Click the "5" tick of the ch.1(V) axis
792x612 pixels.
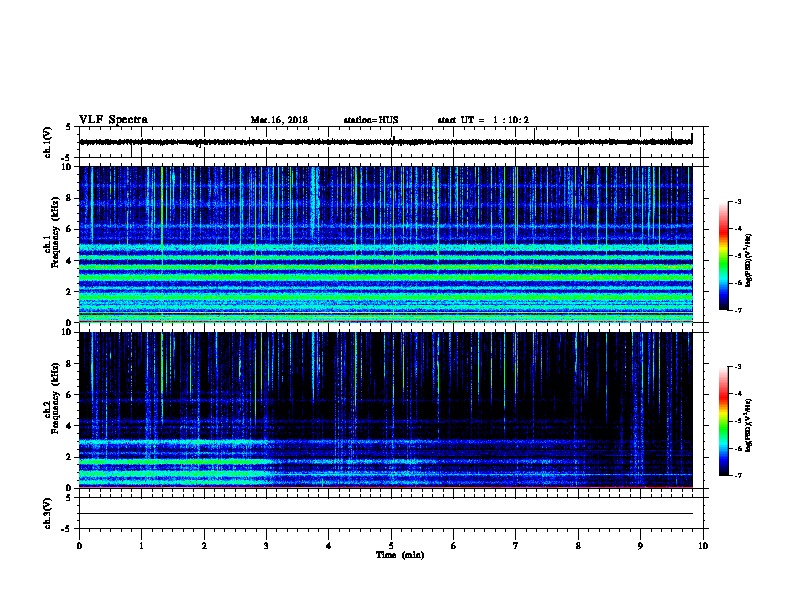point(68,127)
